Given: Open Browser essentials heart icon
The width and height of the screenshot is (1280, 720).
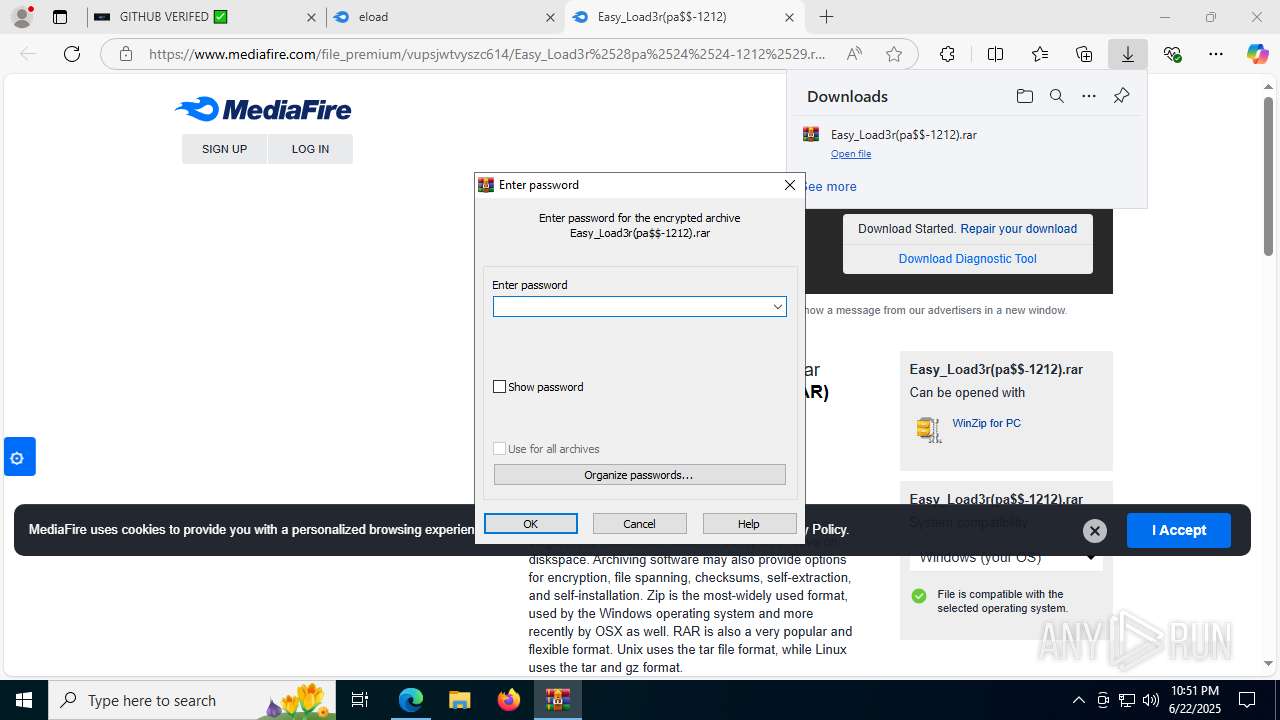Looking at the screenshot, I should click(x=1172, y=54).
